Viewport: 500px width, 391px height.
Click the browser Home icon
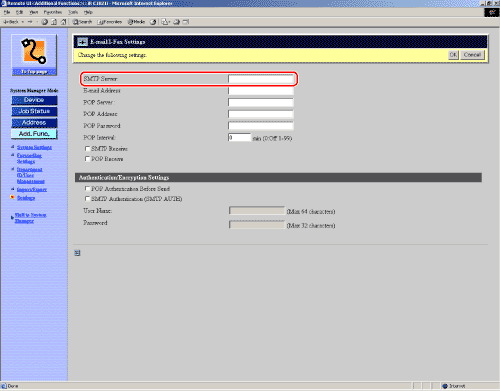coord(63,22)
